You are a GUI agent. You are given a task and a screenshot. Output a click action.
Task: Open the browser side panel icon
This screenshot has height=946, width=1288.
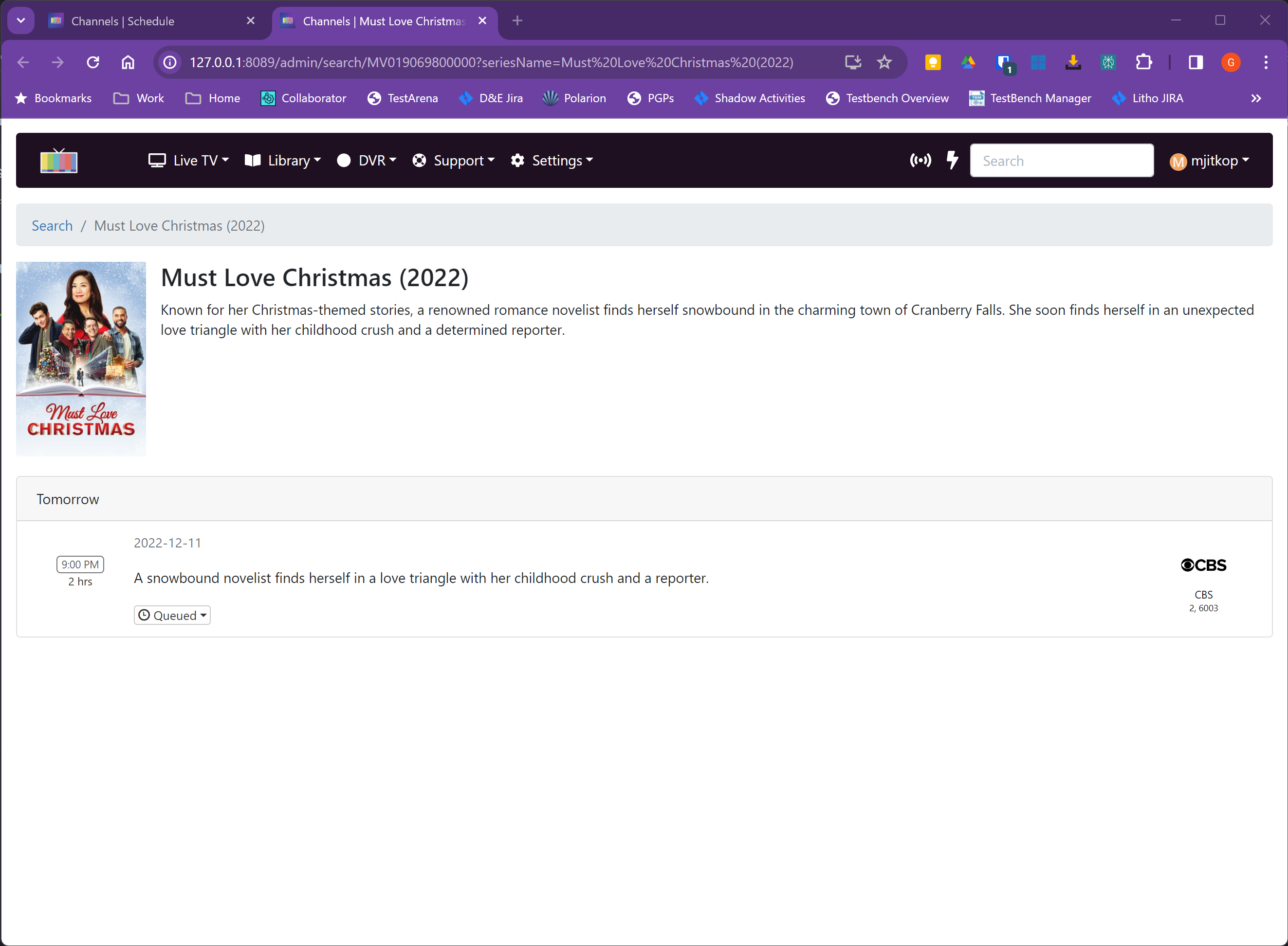pos(1195,62)
